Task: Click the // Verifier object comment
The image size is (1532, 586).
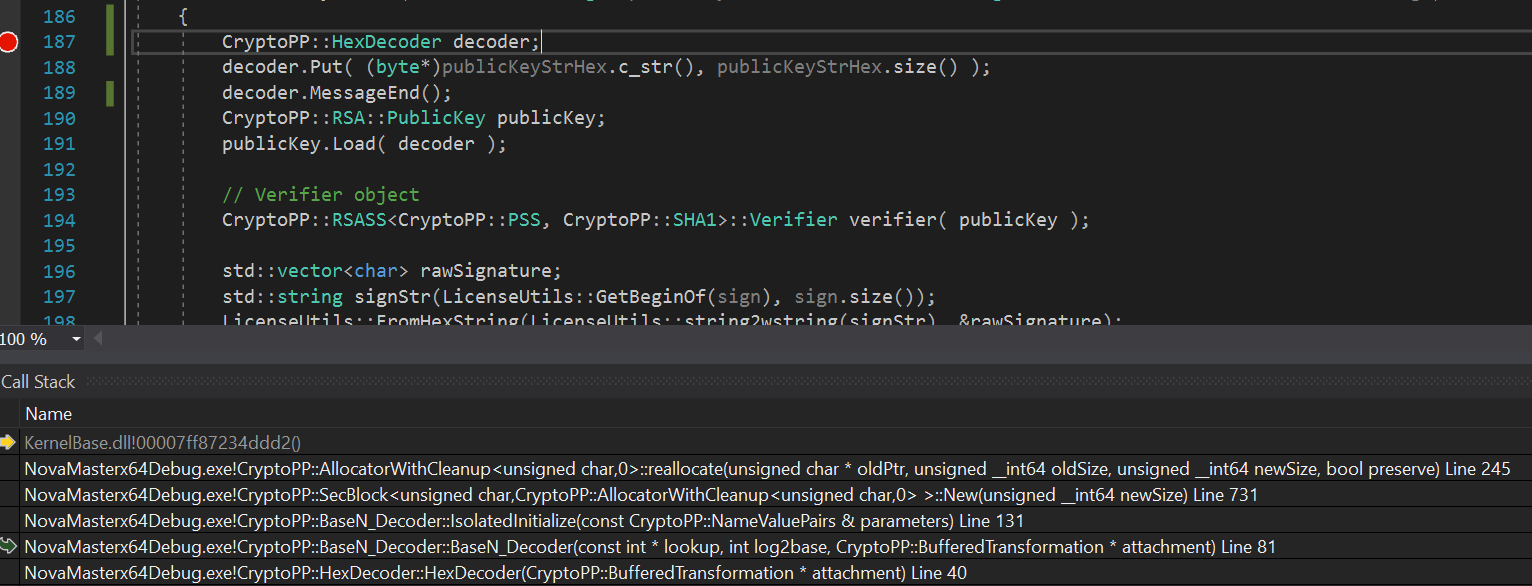Action: [321, 195]
